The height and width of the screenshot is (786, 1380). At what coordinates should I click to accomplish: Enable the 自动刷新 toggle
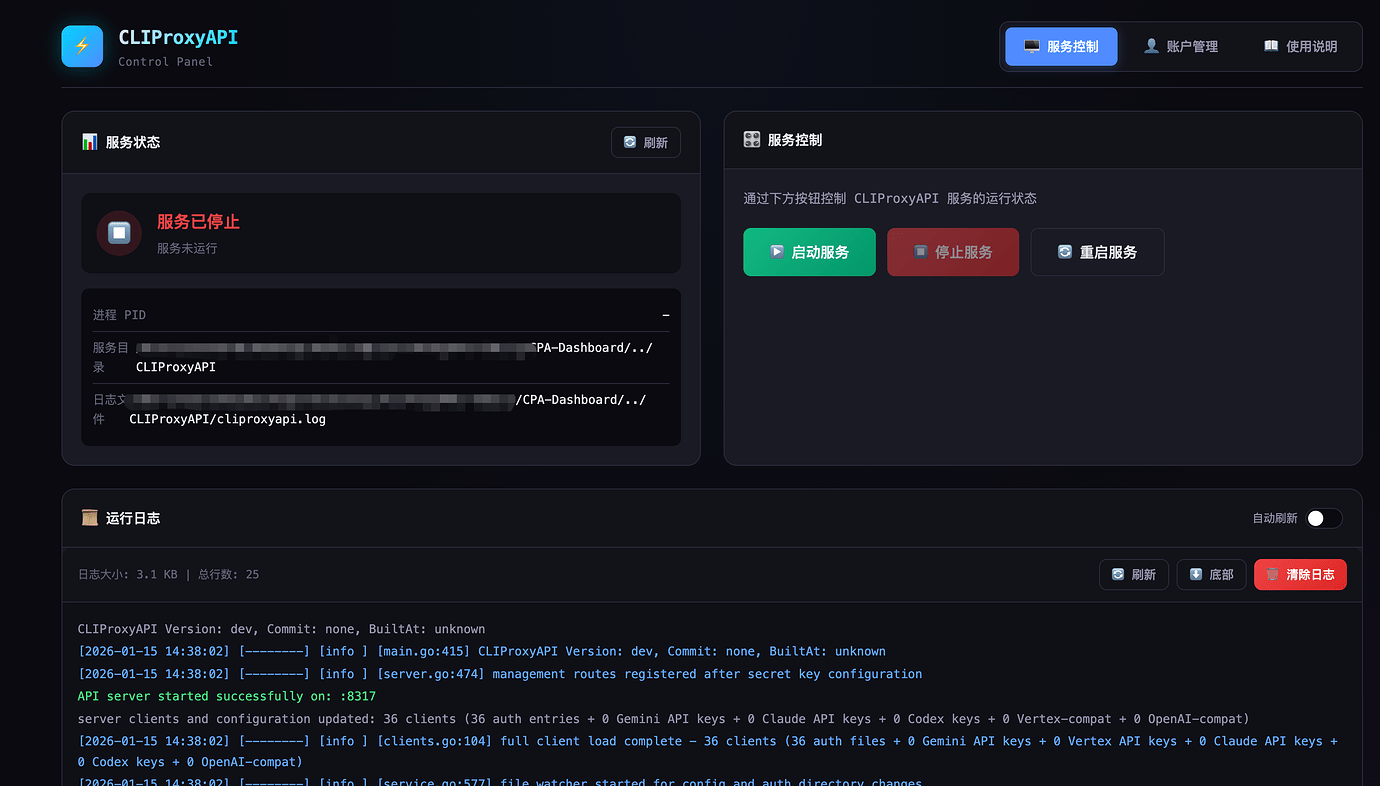[x=1324, y=518]
